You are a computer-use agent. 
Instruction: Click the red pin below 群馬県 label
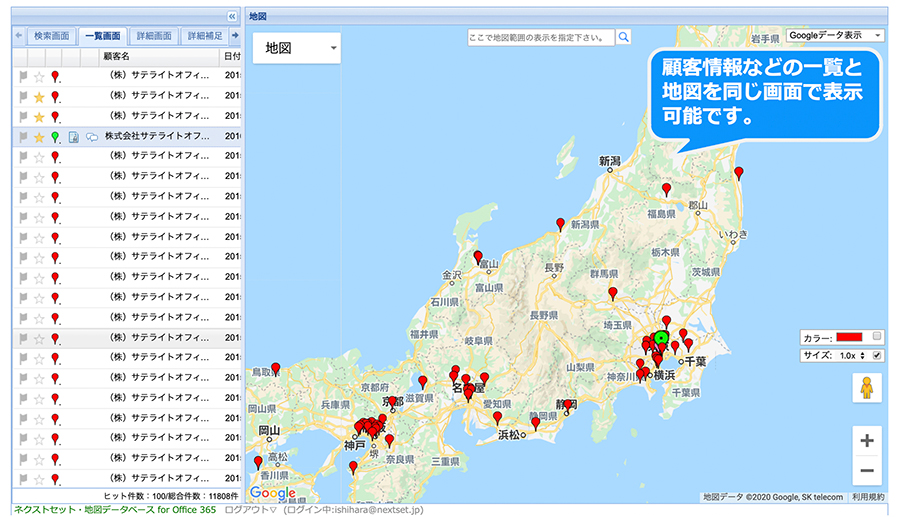pyautogui.click(x=613, y=294)
